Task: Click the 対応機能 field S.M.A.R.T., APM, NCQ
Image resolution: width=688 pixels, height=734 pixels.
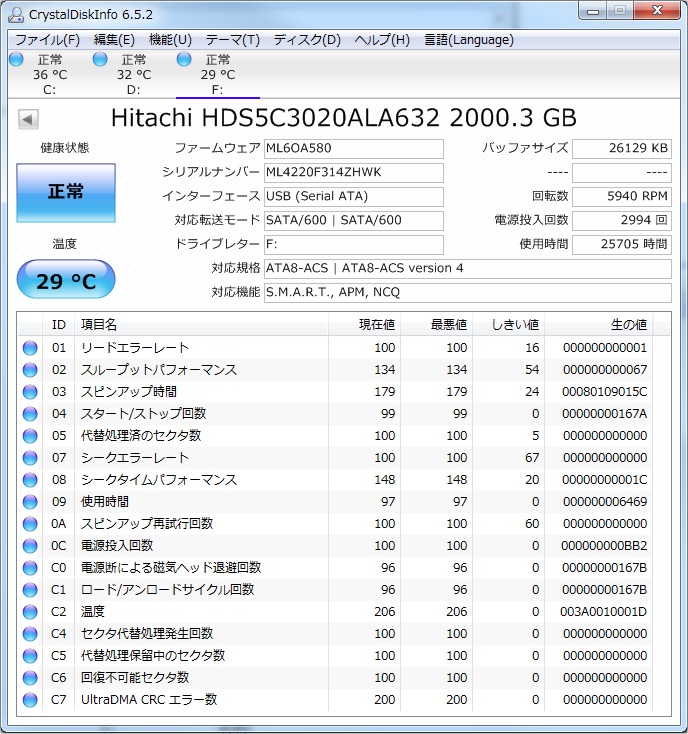Action: 468,293
